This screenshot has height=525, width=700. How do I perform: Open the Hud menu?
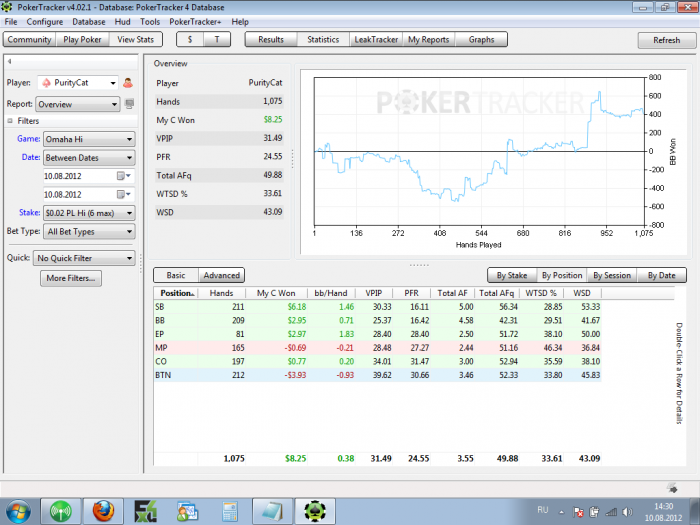pos(122,22)
